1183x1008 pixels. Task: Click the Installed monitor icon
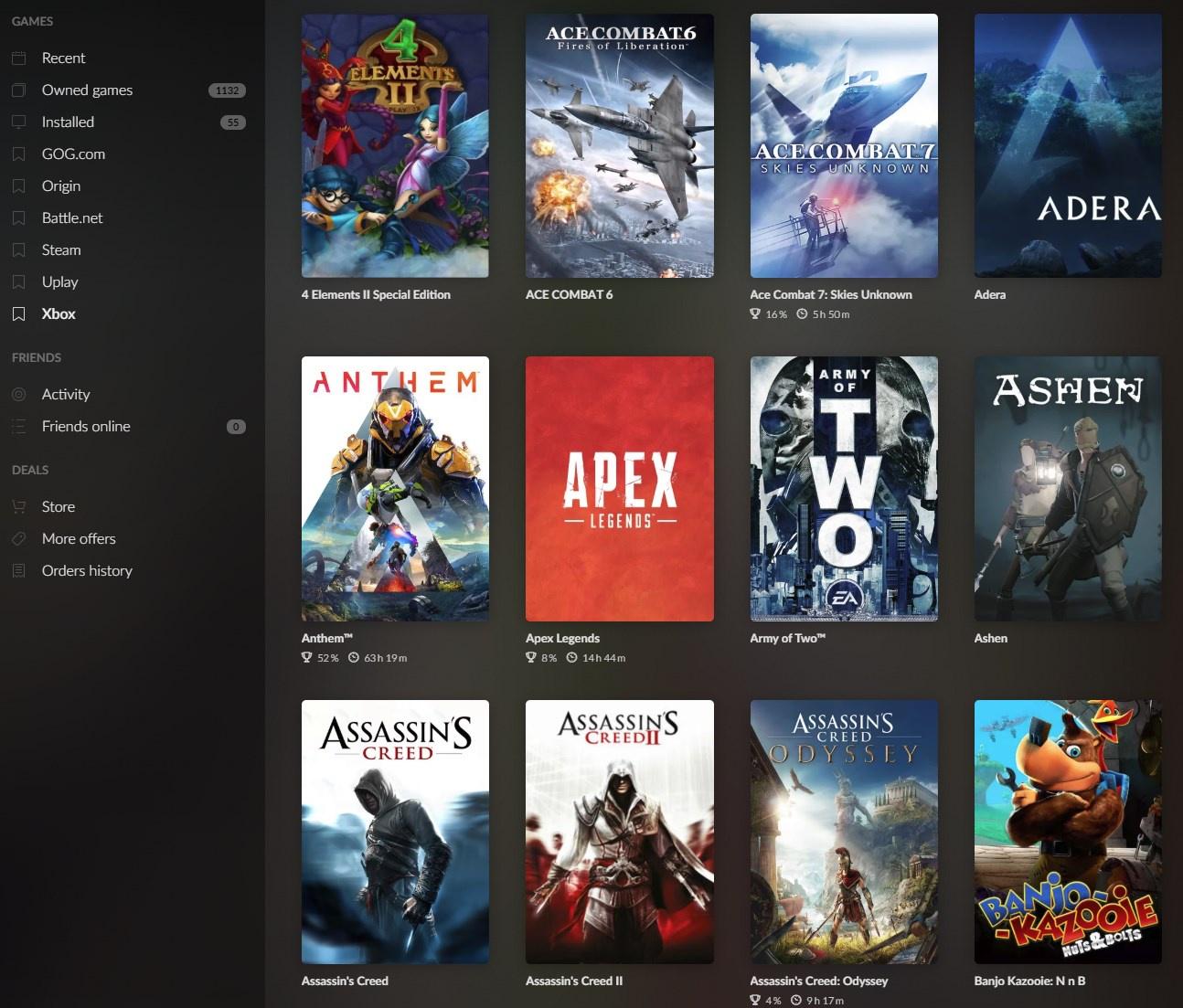tap(18, 122)
